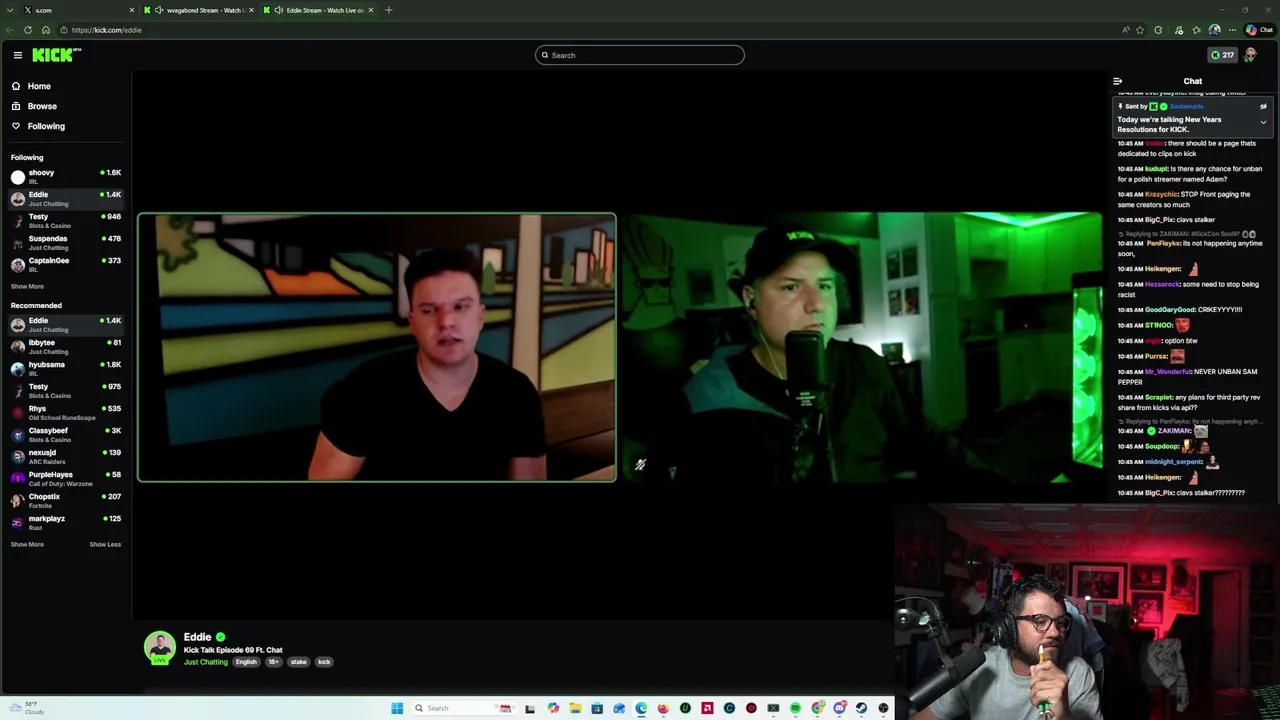Open Browse in sidebar
This screenshot has height=720, width=1280.
point(42,106)
